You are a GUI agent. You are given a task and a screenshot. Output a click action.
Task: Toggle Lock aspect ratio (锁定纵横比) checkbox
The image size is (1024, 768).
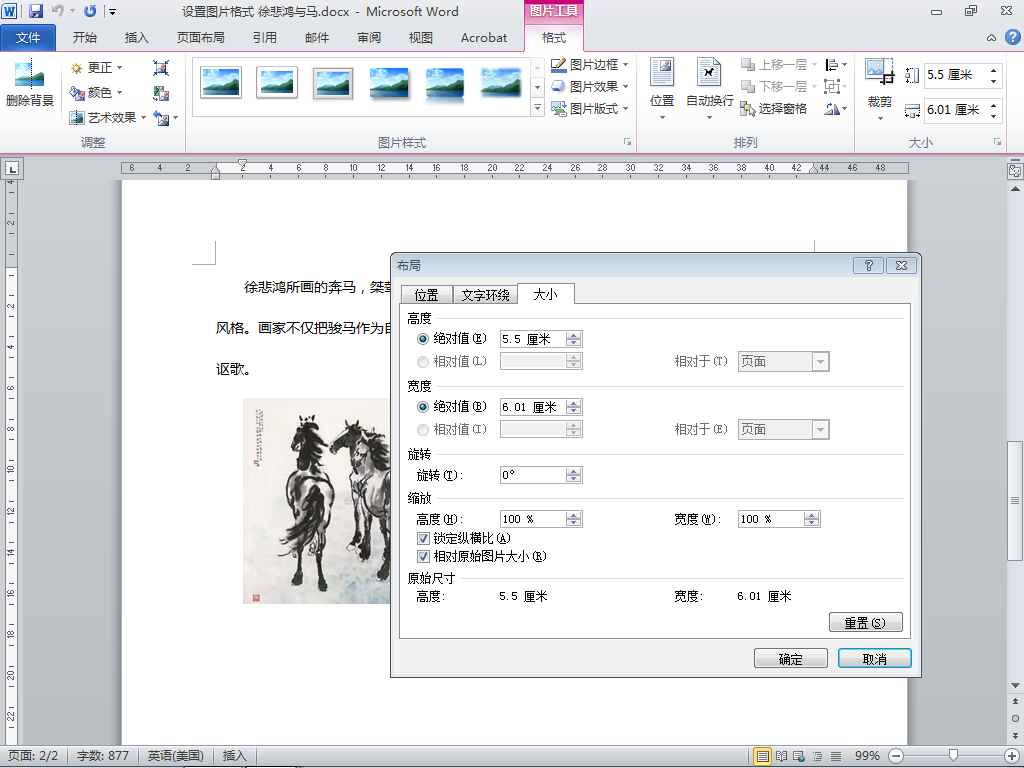423,538
